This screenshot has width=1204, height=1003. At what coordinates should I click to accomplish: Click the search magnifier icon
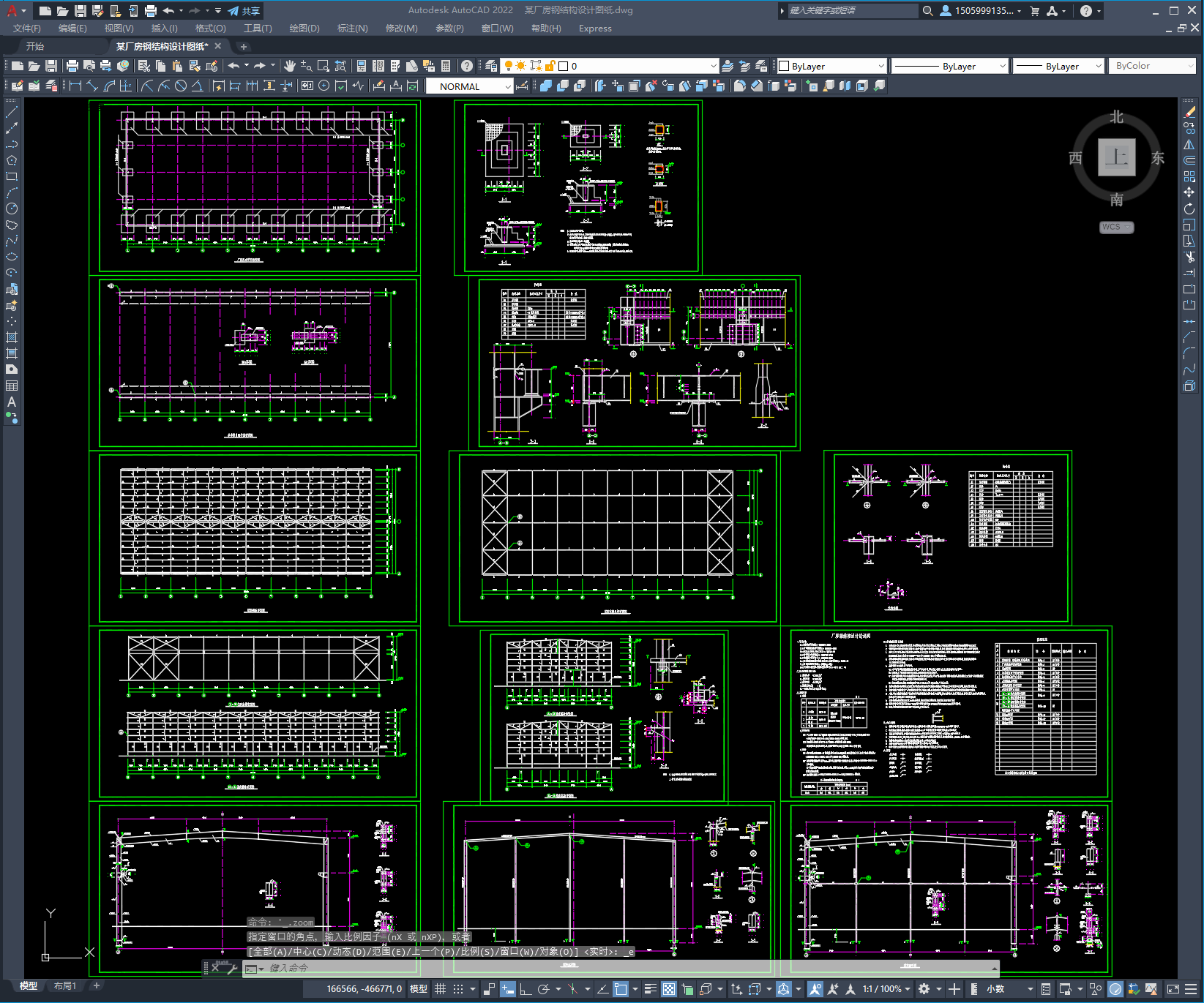[927, 11]
